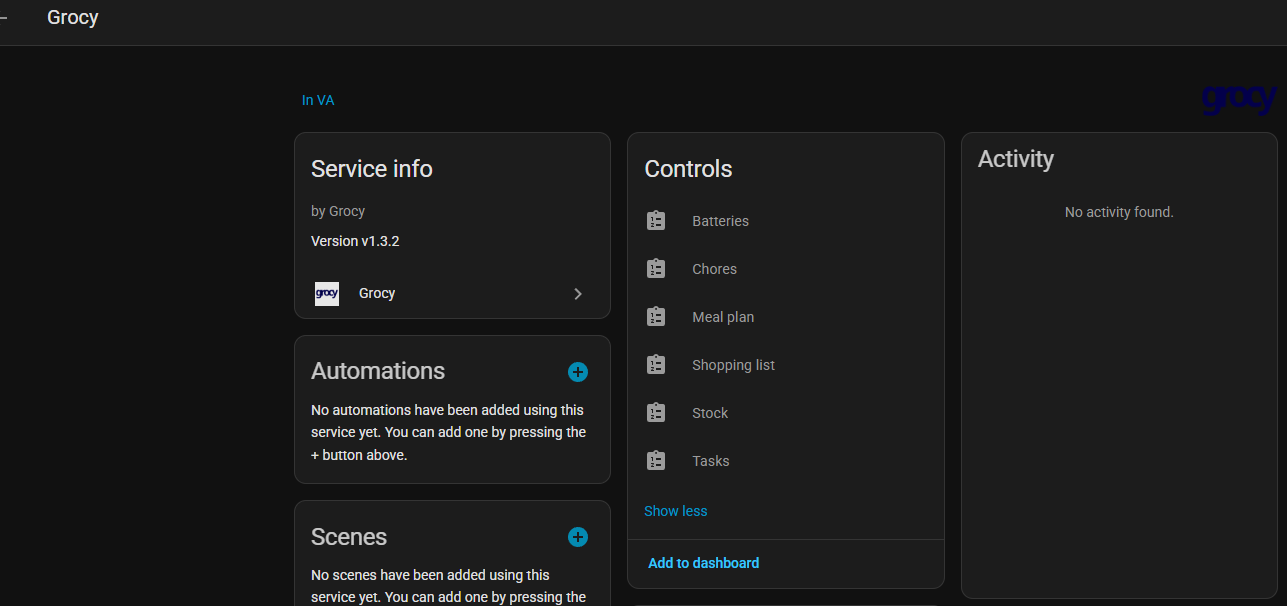Viewport: 1287px width, 606px height.
Task: Open the In VA area link
Action: pos(318,100)
